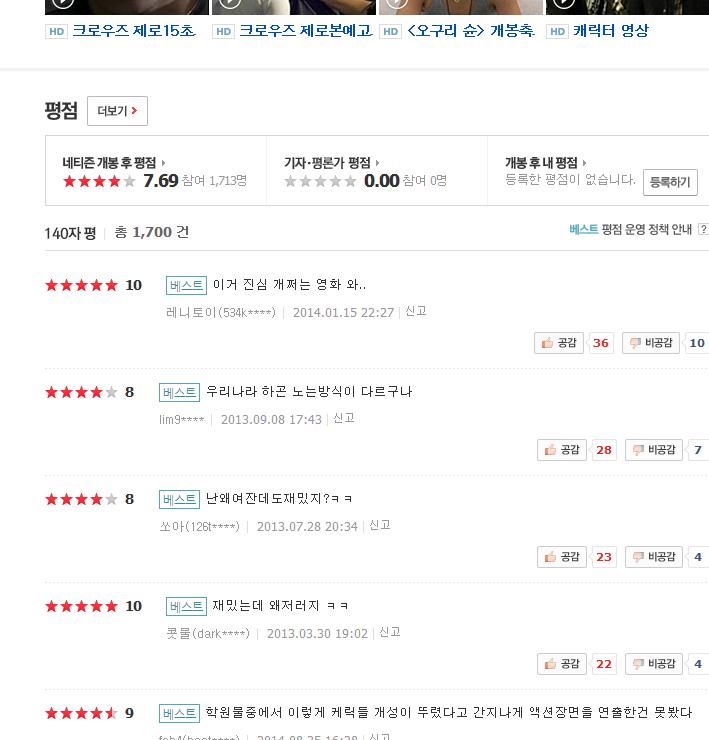Open the 크로우즈 제로본예고 trailer link

[x=305, y=31]
